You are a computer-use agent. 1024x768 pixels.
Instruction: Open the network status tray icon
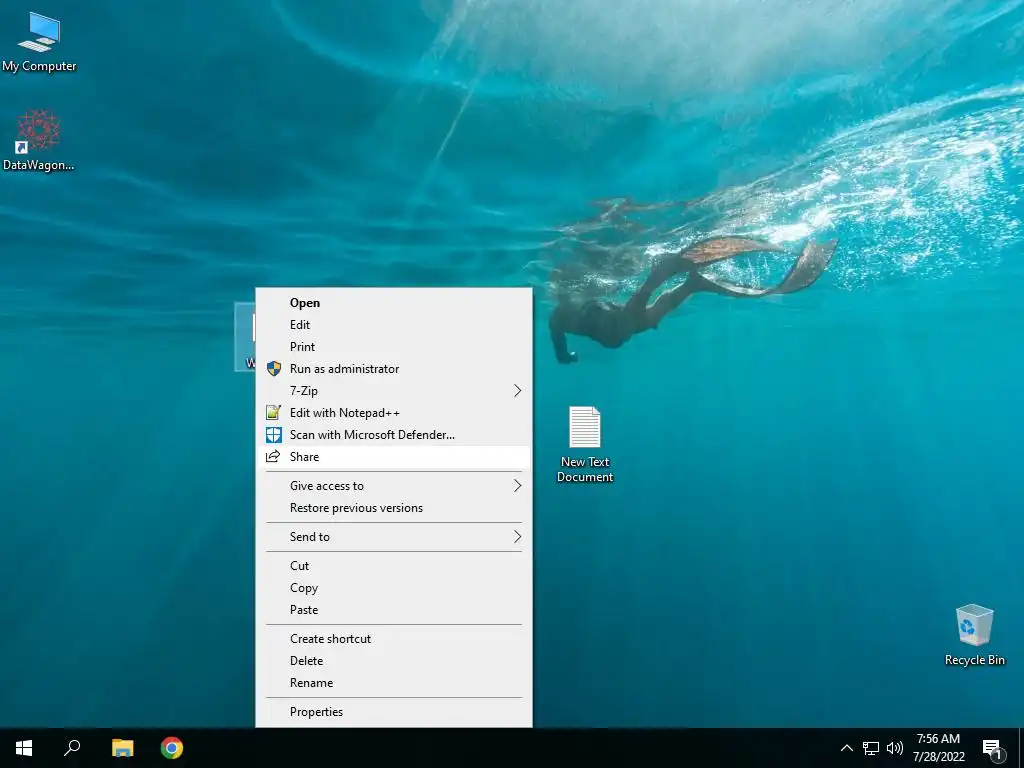pyautogui.click(x=871, y=748)
